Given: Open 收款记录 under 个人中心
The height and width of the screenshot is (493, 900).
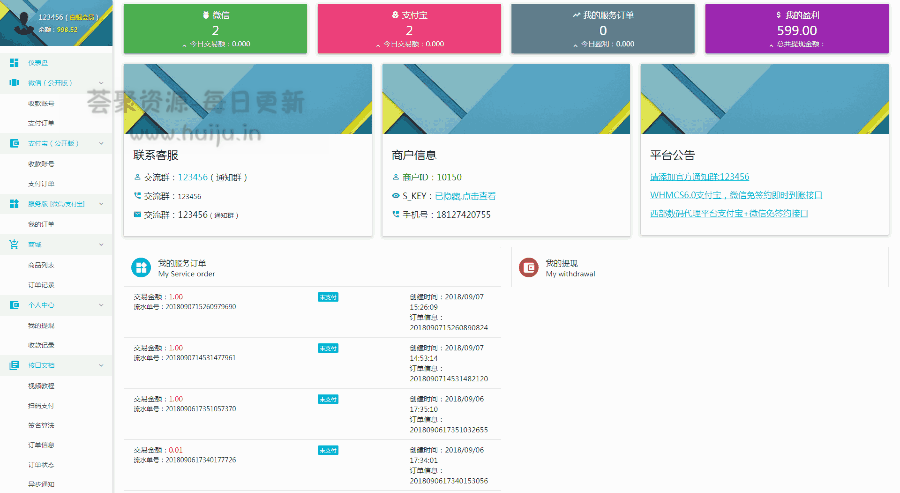Looking at the screenshot, I should (x=41, y=345).
